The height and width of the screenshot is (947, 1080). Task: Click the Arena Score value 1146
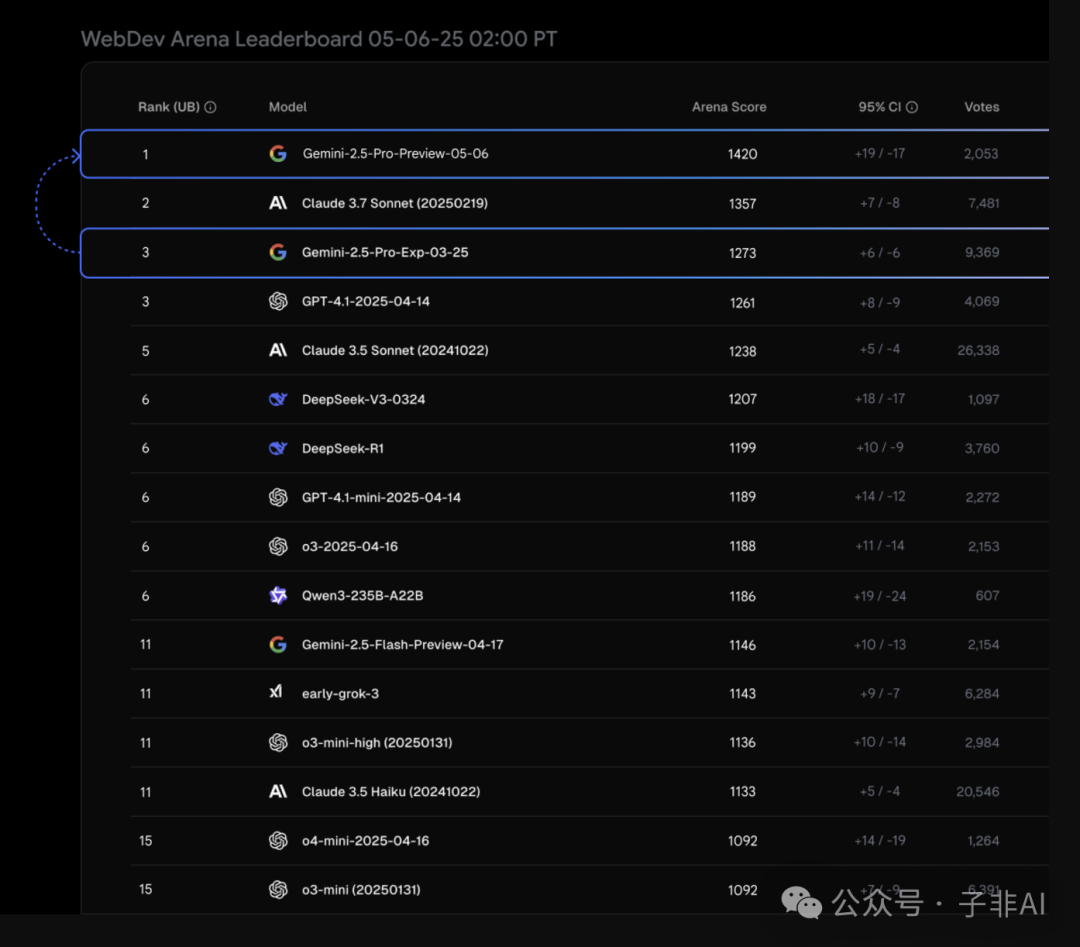742,645
